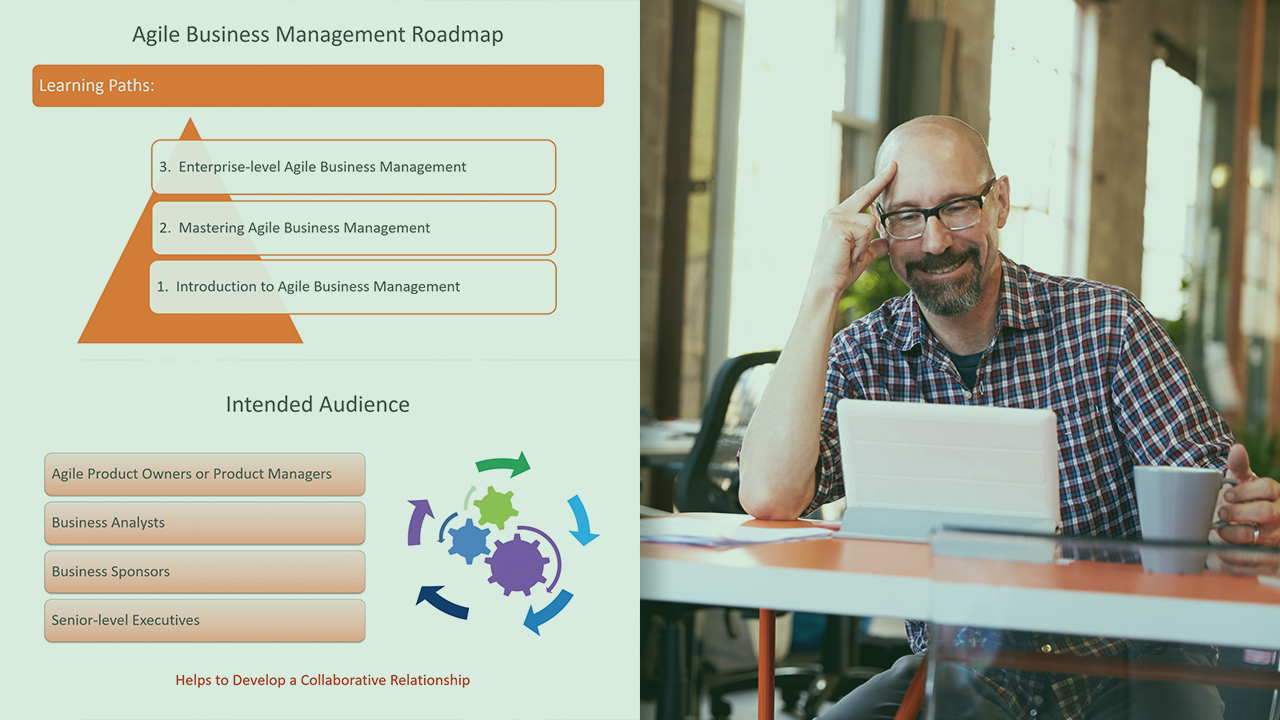1280x720 pixels.
Task: Select Introduction to Agile Business Management box
Action: click(353, 287)
